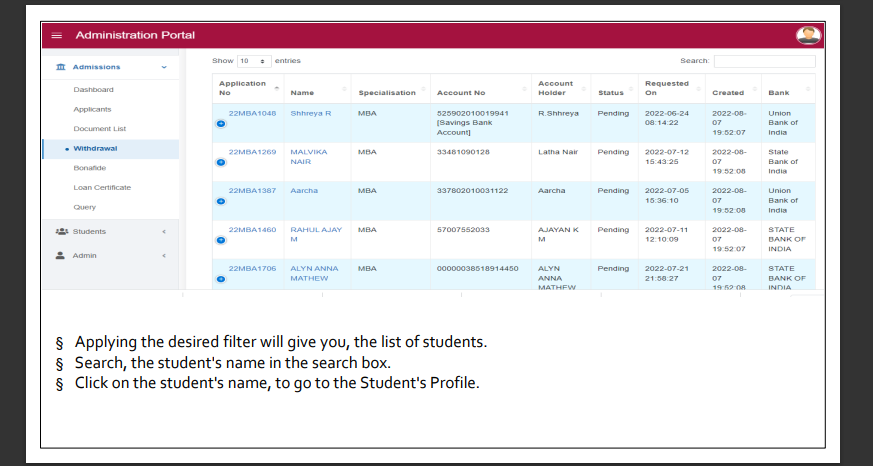
Task: Select Document List in the sidebar
Action: 99,129
